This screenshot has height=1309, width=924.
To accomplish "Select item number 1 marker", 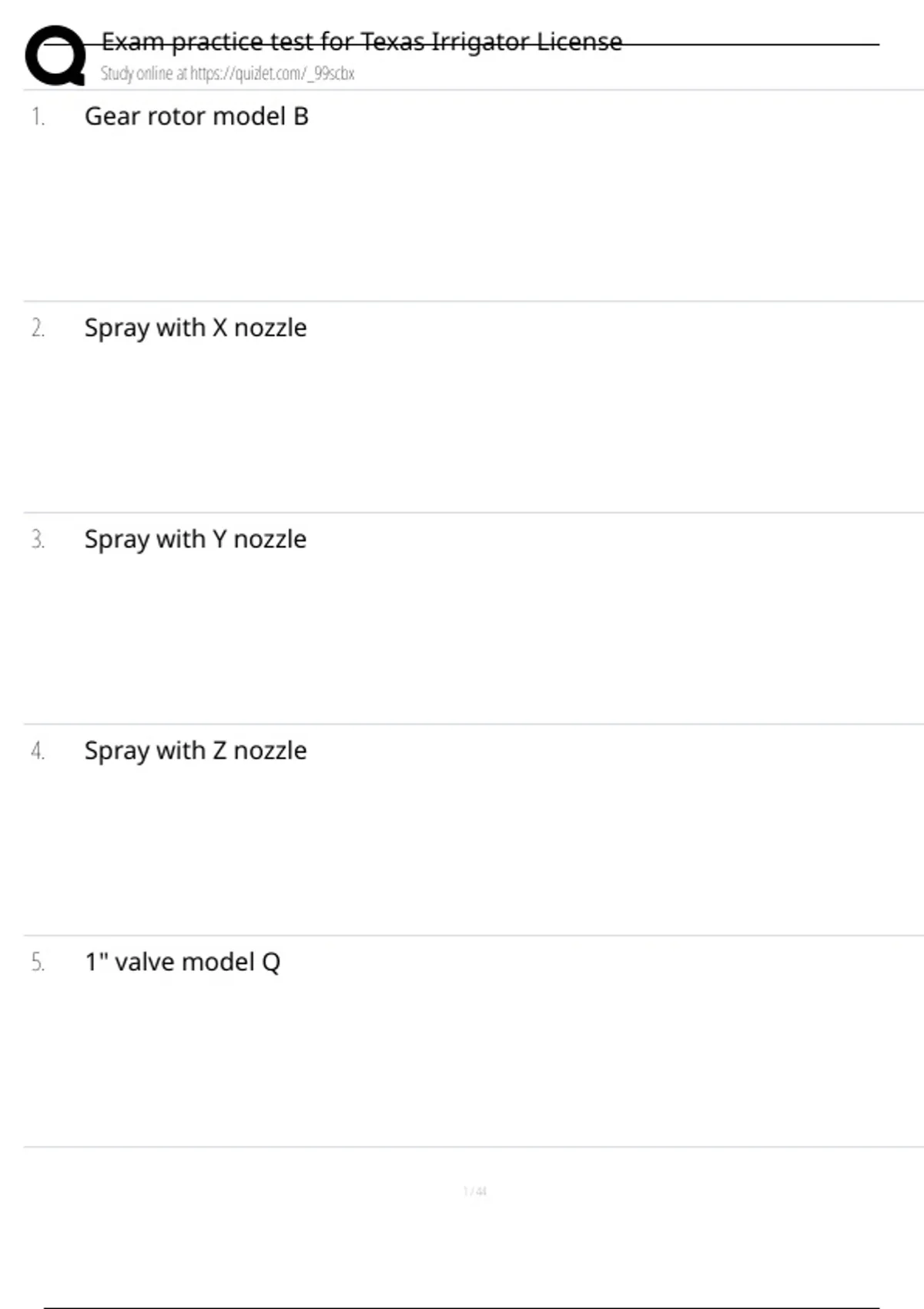I will click(x=38, y=117).
